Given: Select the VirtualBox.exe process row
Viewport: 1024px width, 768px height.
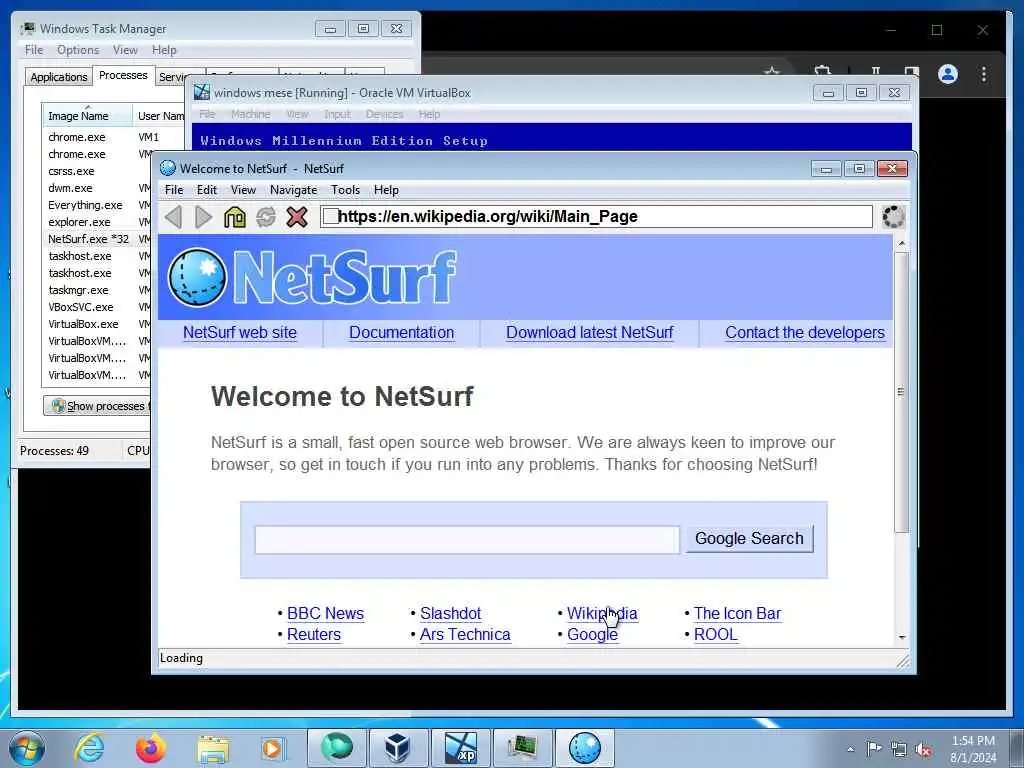Looking at the screenshot, I should click(97, 324).
